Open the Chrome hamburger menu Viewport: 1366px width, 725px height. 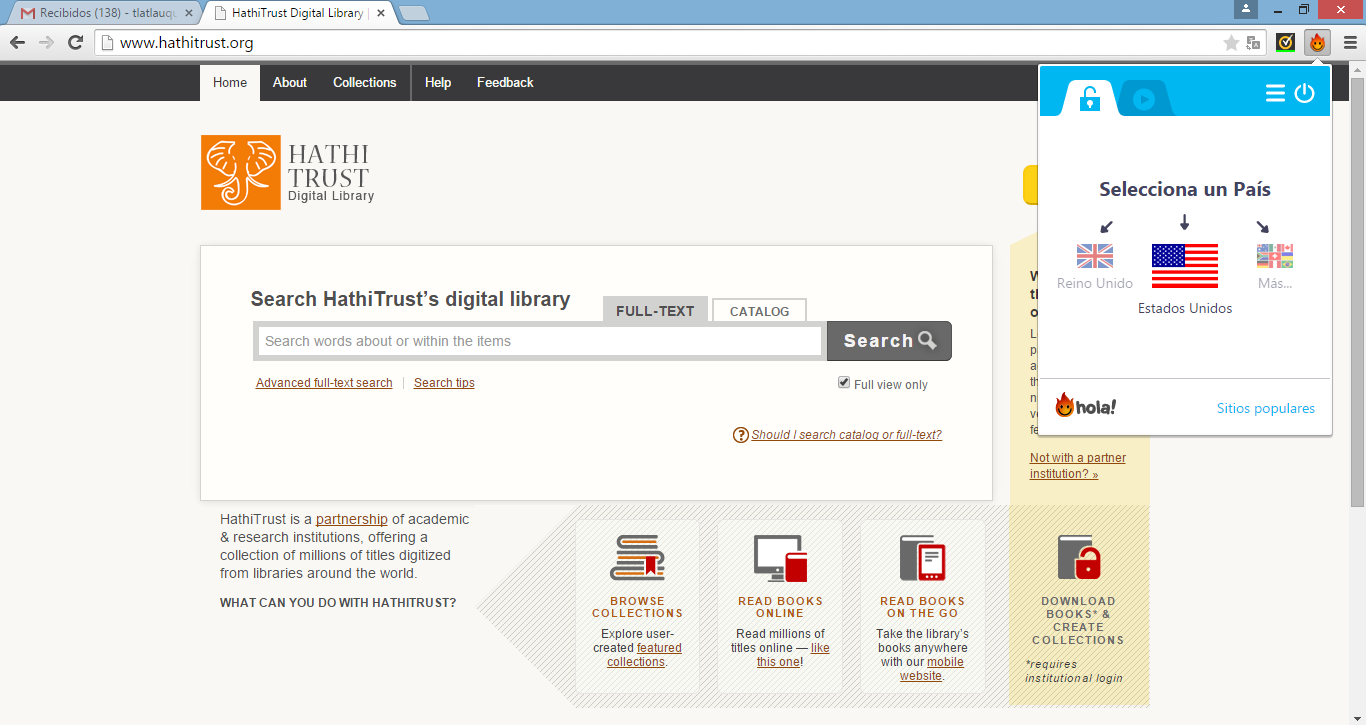point(1350,43)
